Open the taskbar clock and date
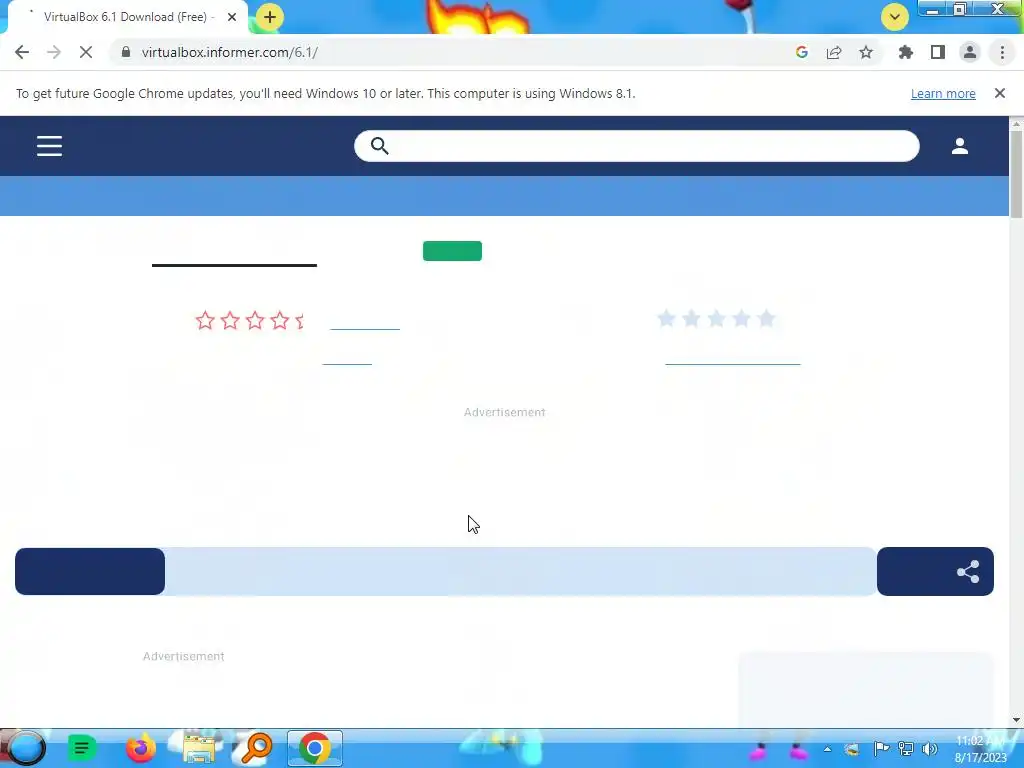 click(x=981, y=749)
